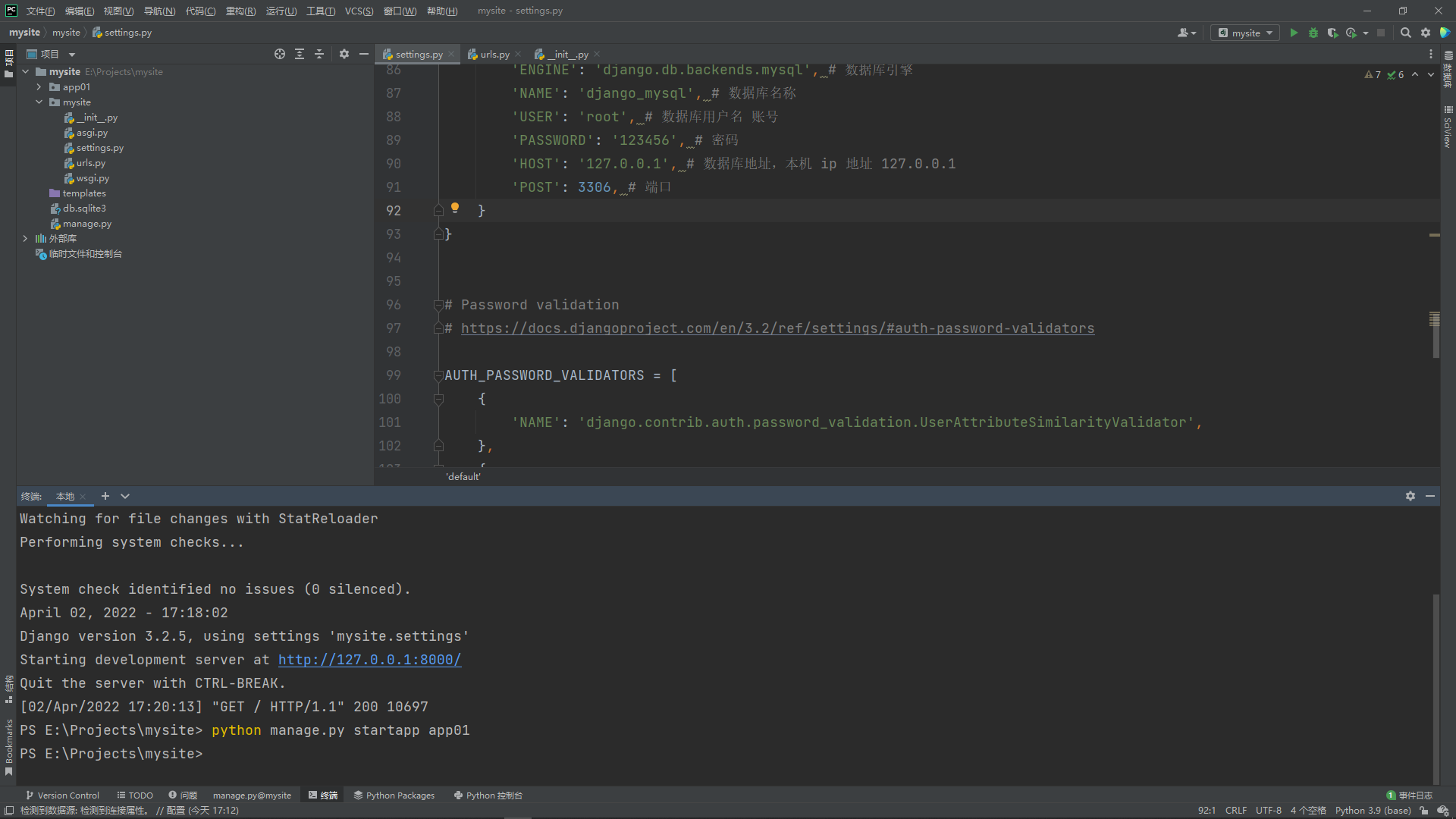Open editor tabs more-options menu

tap(1431, 54)
